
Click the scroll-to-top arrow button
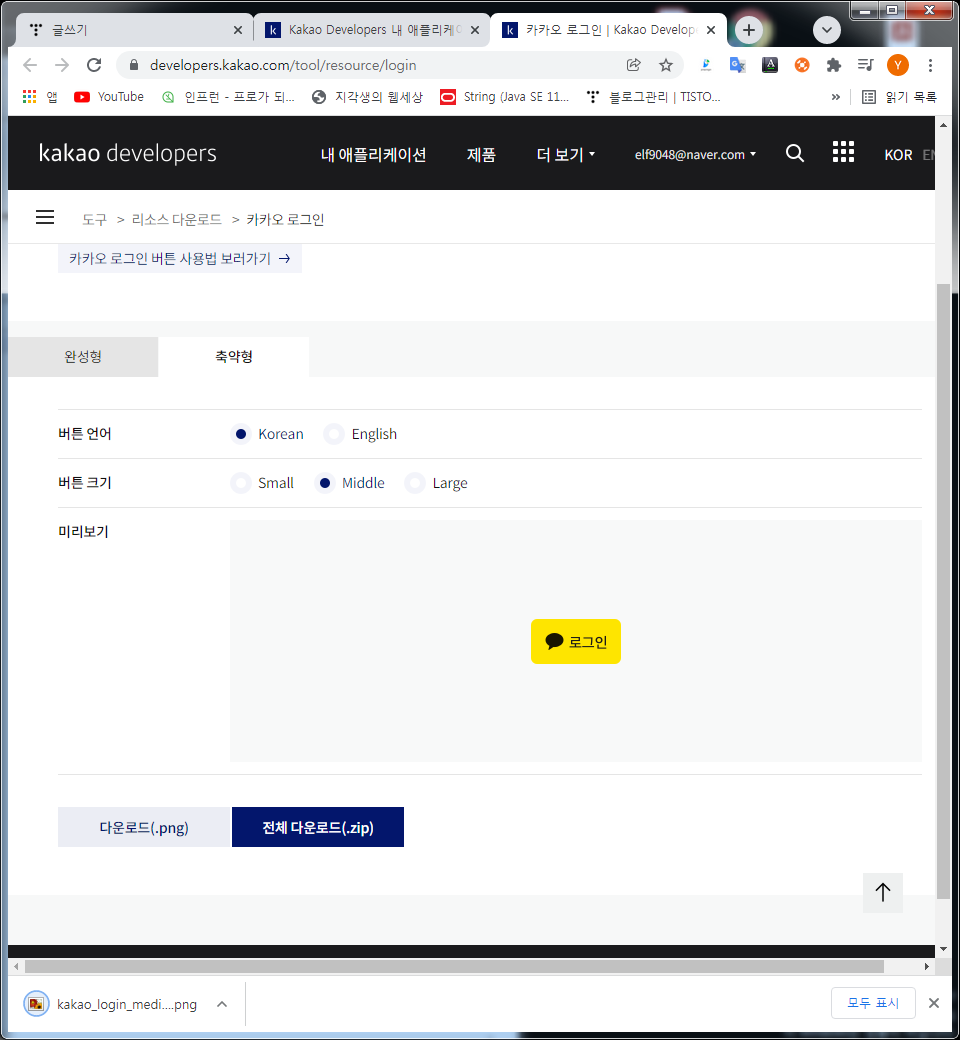(882, 893)
